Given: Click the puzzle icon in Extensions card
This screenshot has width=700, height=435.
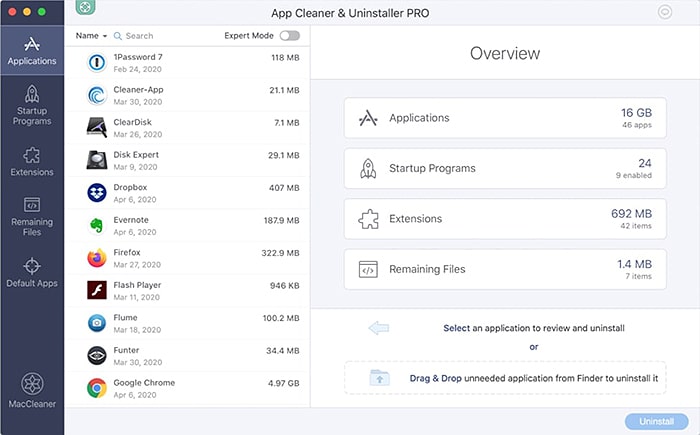Looking at the screenshot, I should [x=368, y=219].
